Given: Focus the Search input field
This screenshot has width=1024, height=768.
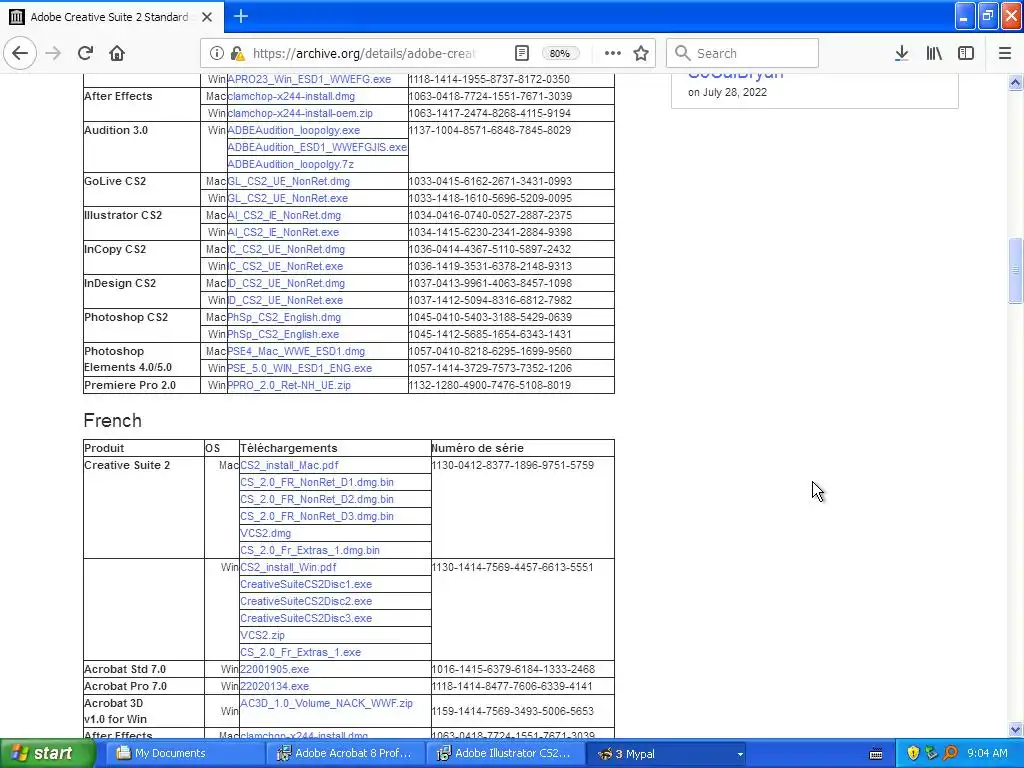Looking at the screenshot, I should (742, 53).
